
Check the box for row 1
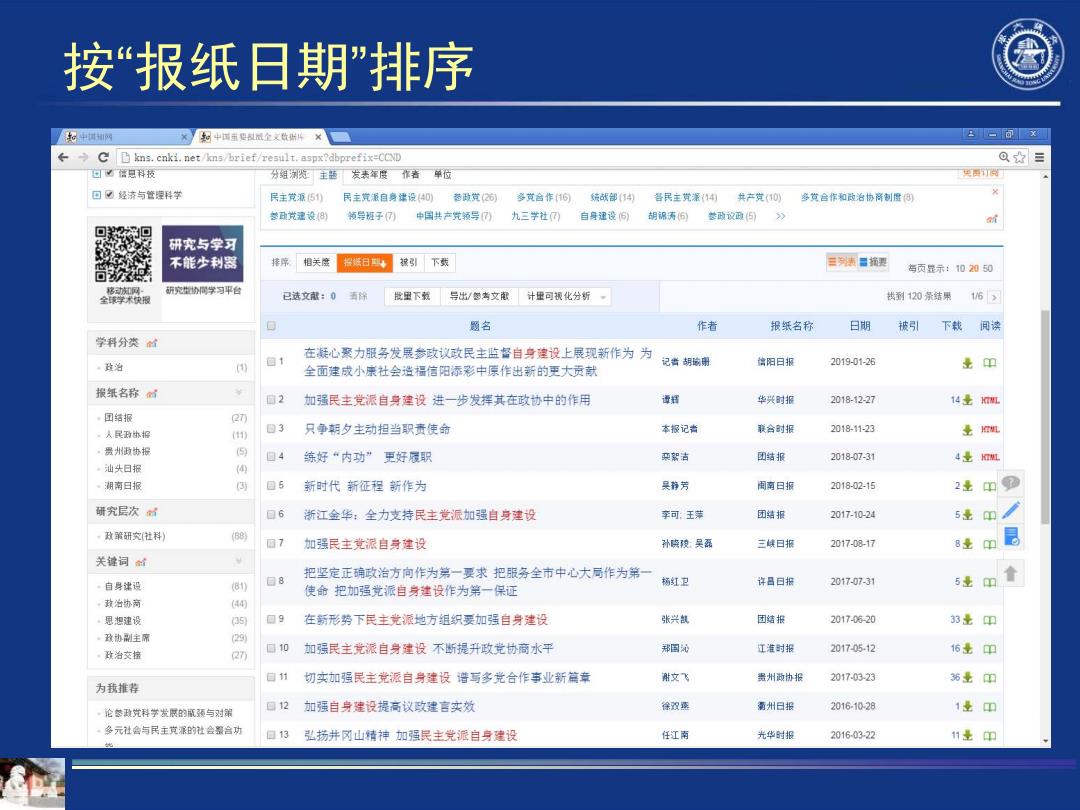point(271,362)
